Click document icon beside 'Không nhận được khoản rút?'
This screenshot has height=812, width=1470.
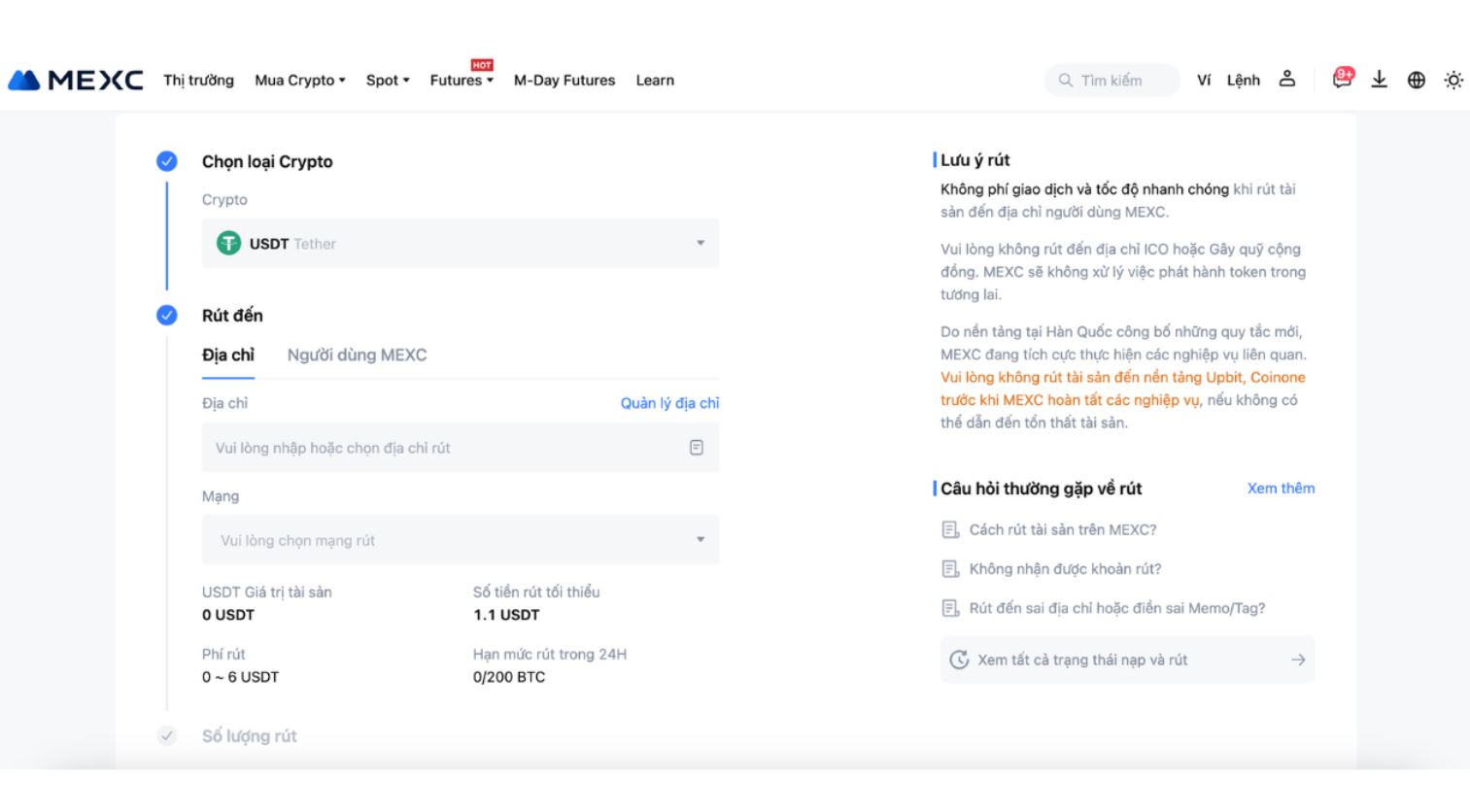click(x=950, y=569)
